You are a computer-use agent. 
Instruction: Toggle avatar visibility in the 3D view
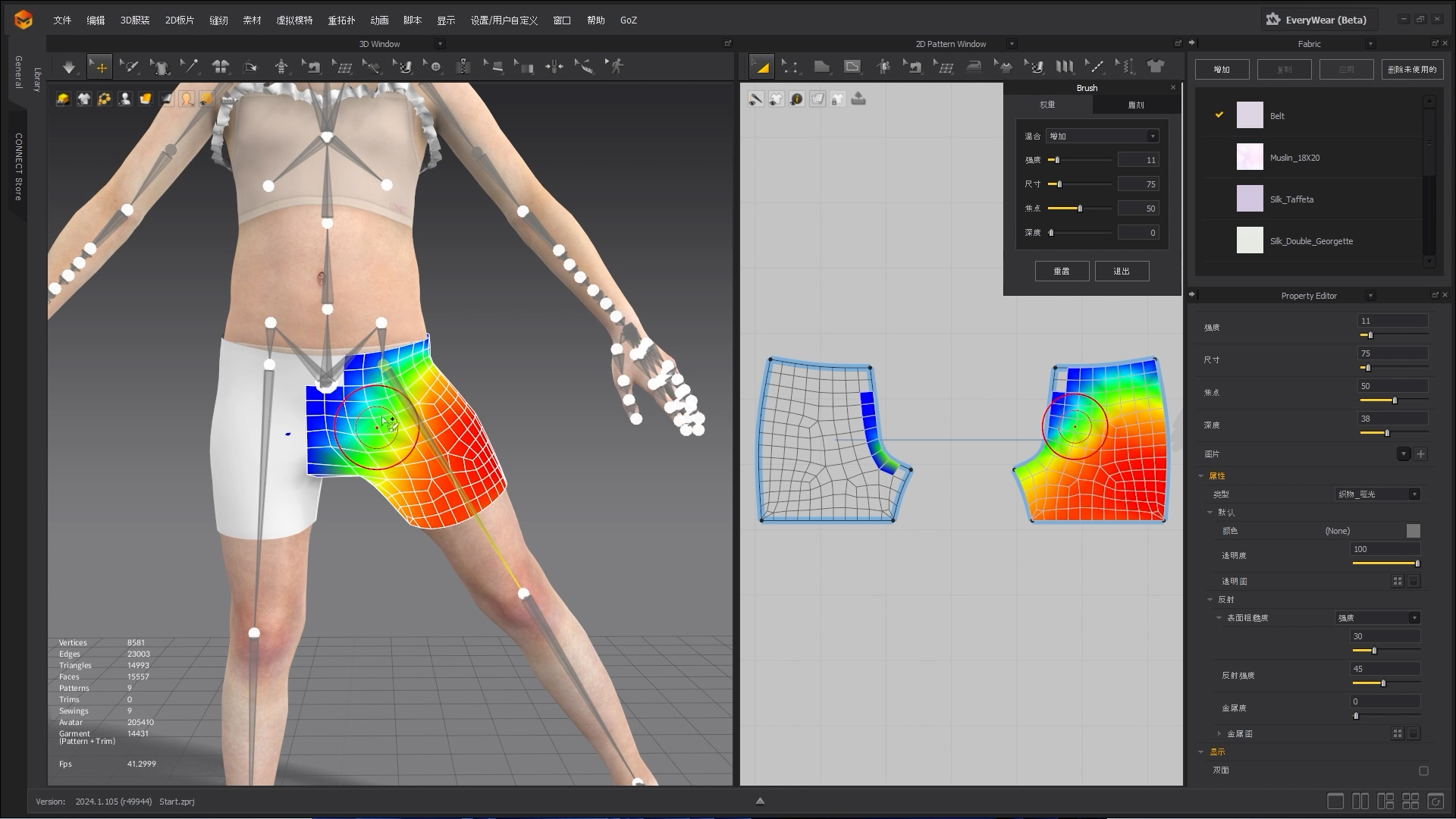124,99
